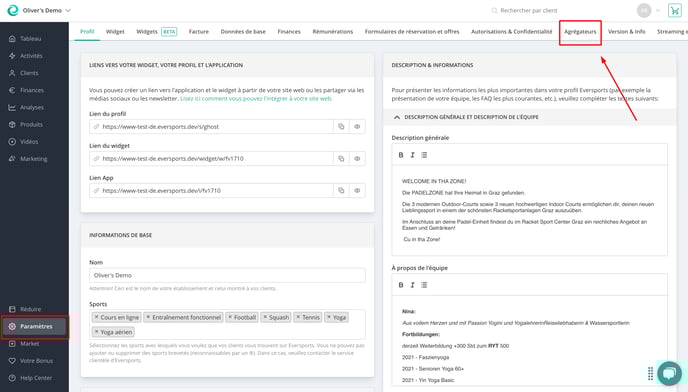Click the Nom field with Oliver's Demo

(227, 275)
